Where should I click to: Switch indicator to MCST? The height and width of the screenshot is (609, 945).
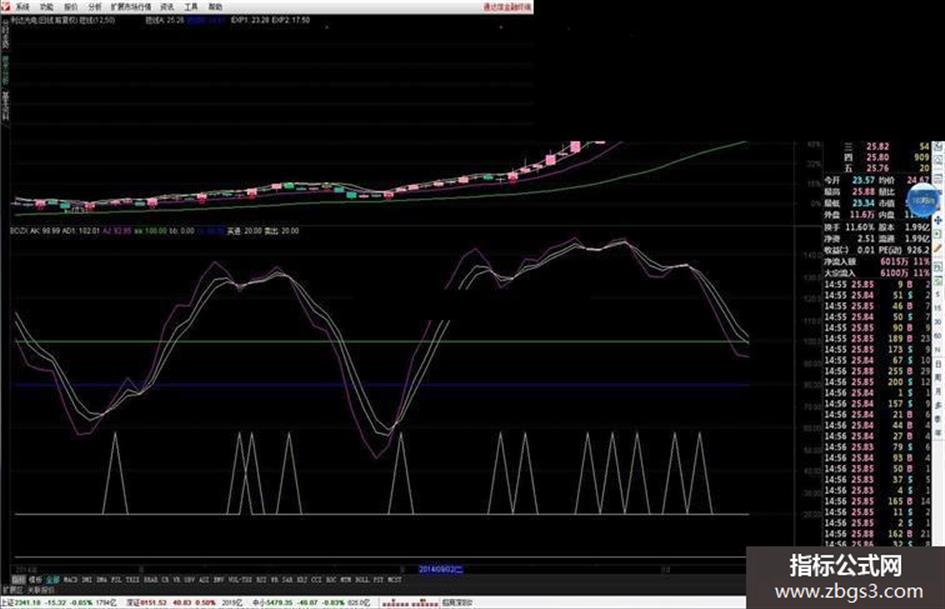point(395,579)
